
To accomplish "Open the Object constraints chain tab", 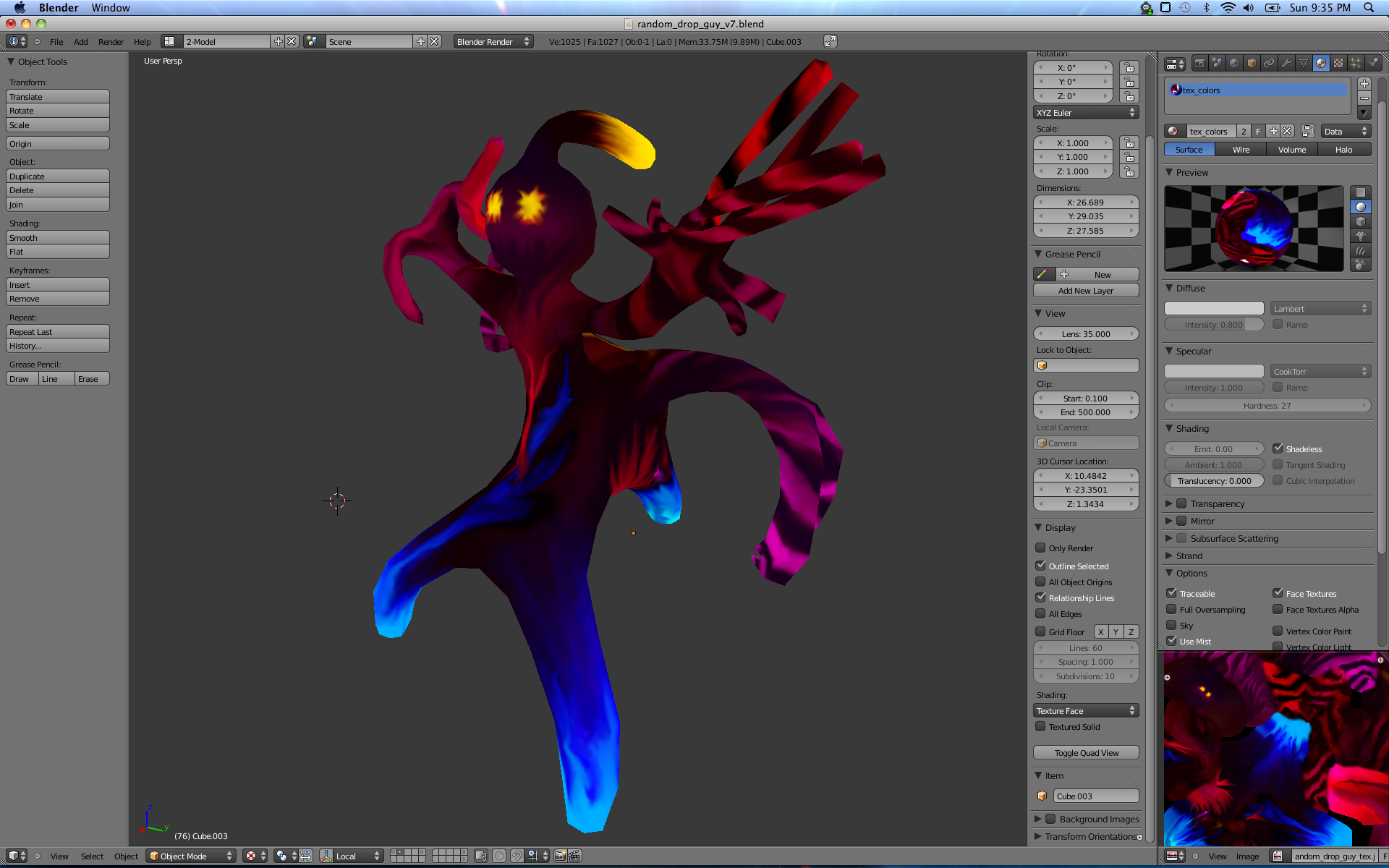I will pos(1269,64).
